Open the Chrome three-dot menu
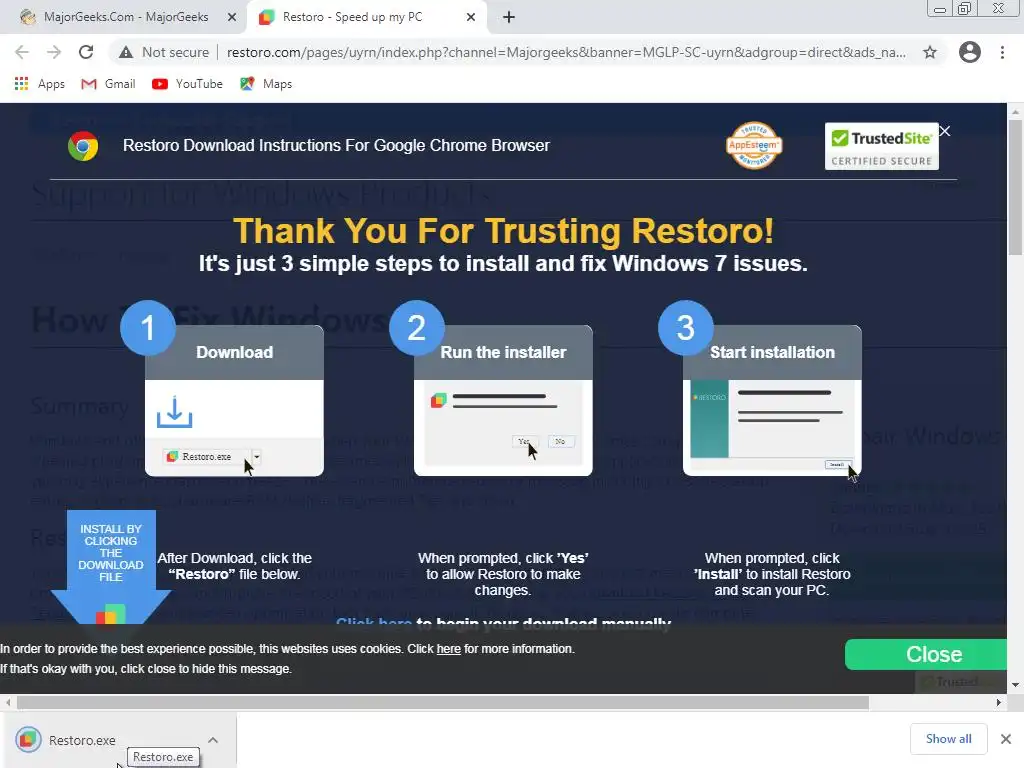Image resolution: width=1024 pixels, height=768 pixels. [1002, 52]
